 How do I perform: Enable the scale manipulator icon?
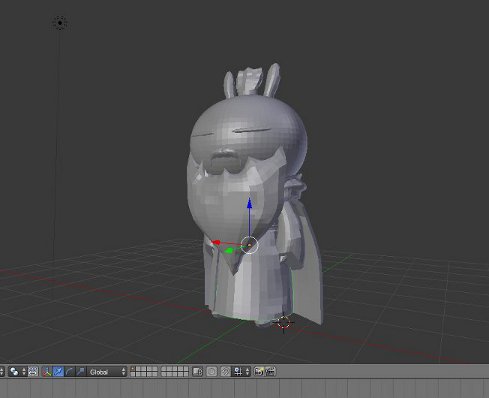[x=80, y=371]
